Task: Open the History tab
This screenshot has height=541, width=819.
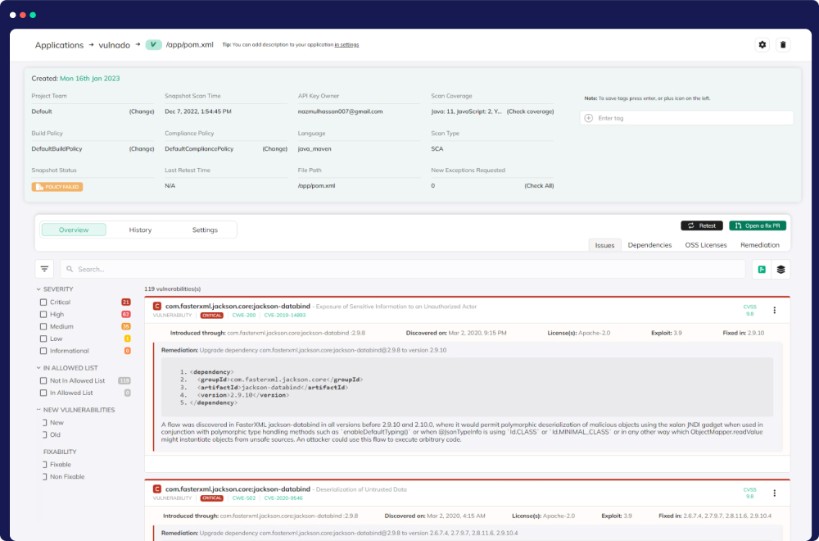Action: pyautogui.click(x=140, y=230)
